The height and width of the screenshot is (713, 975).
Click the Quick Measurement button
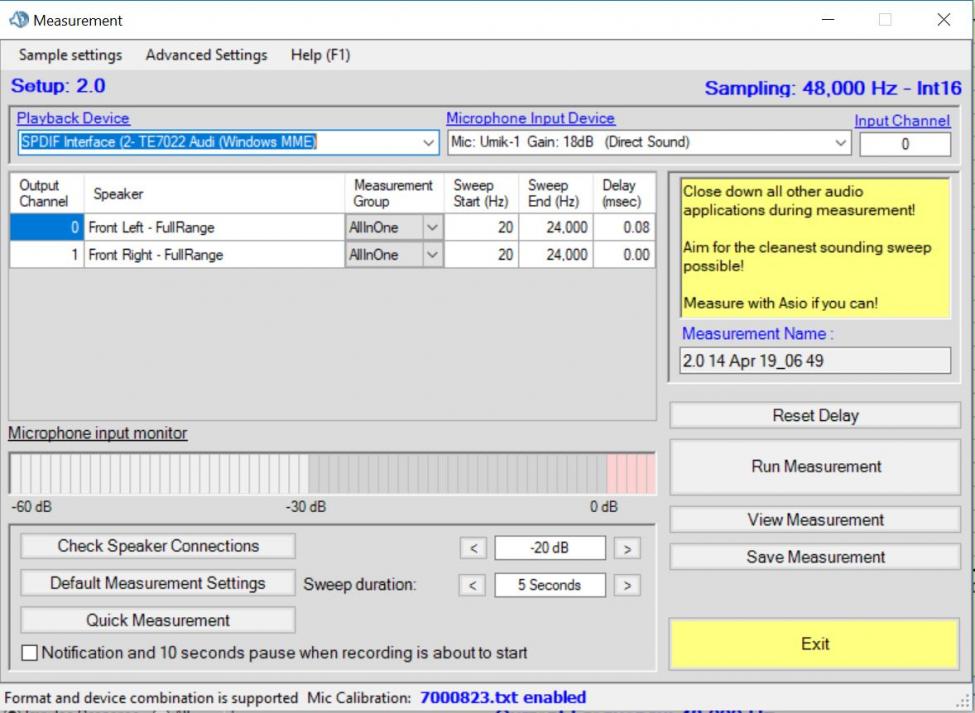(158, 620)
